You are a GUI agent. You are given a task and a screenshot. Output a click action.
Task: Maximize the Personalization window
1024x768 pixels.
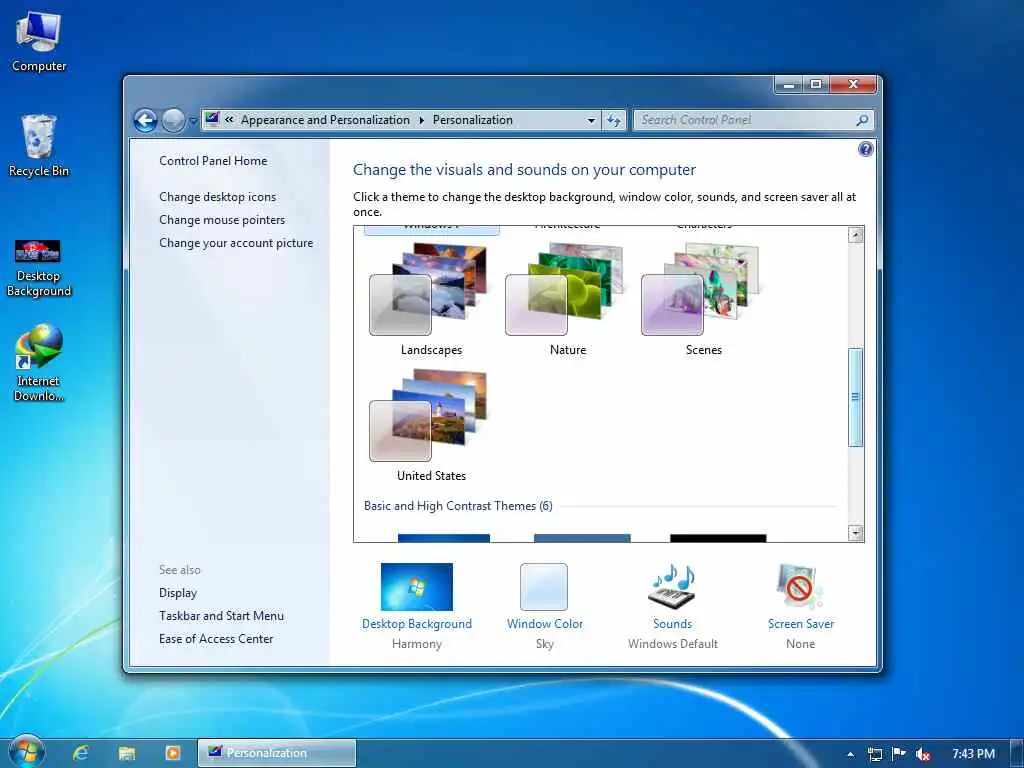coord(816,84)
